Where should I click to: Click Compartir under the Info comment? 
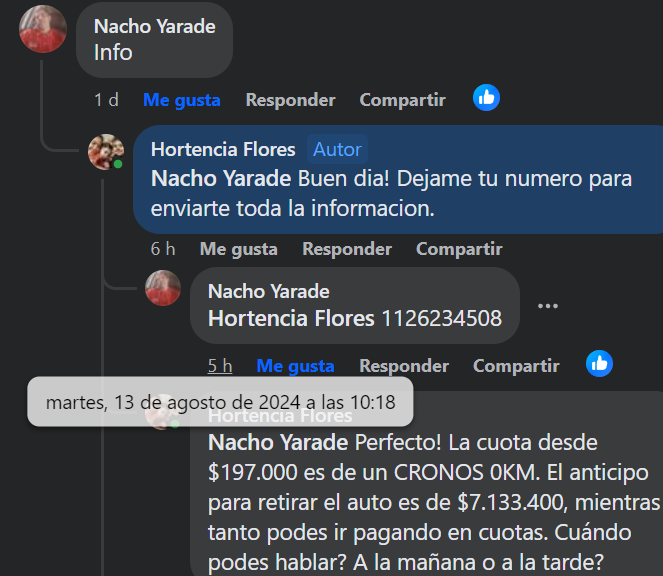point(403,100)
